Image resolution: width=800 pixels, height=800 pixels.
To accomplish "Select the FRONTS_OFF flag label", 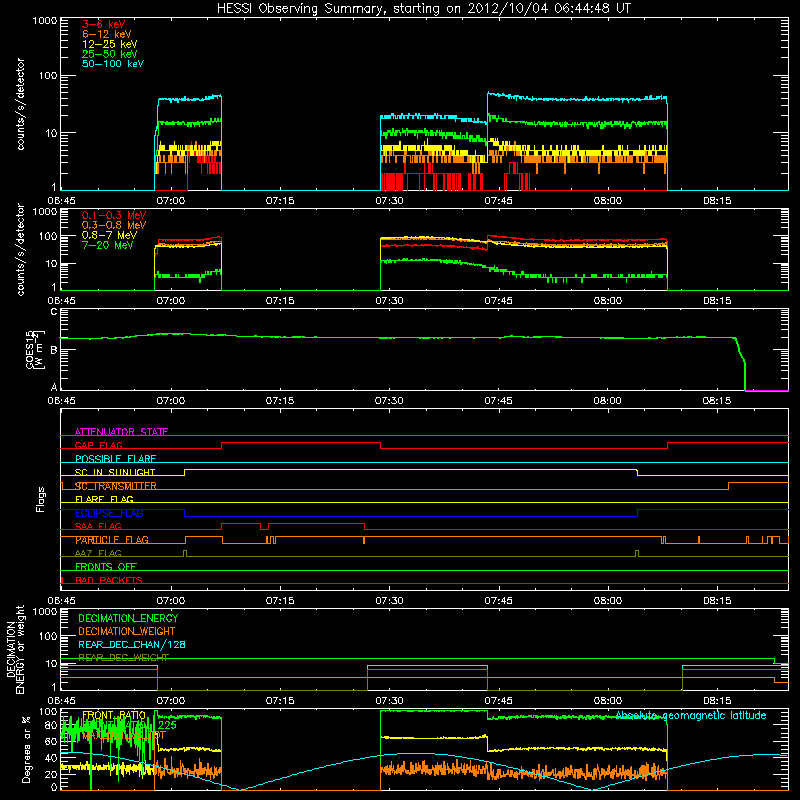I will tap(106, 566).
